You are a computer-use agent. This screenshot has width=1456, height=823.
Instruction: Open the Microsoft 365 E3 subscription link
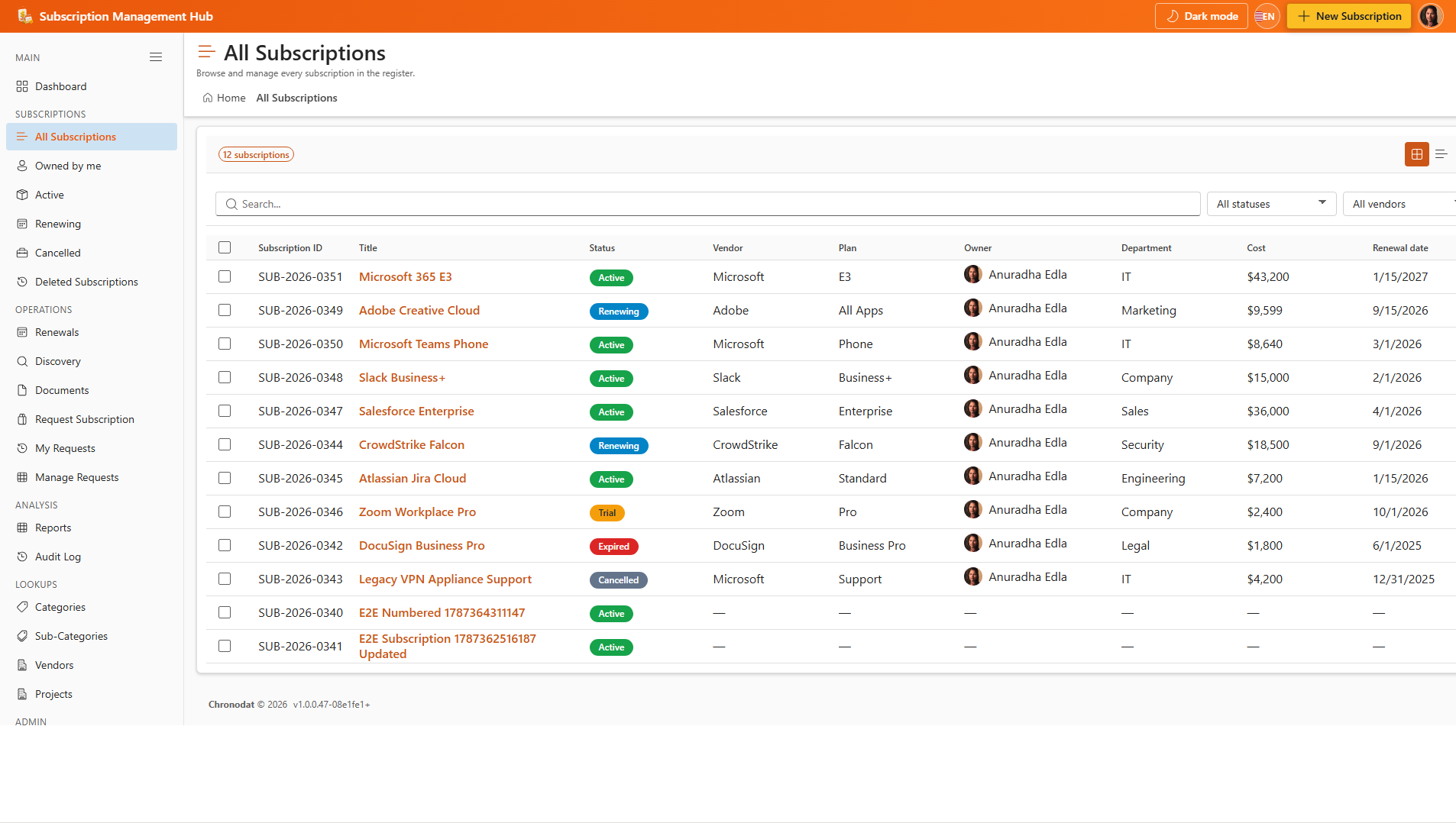405,276
